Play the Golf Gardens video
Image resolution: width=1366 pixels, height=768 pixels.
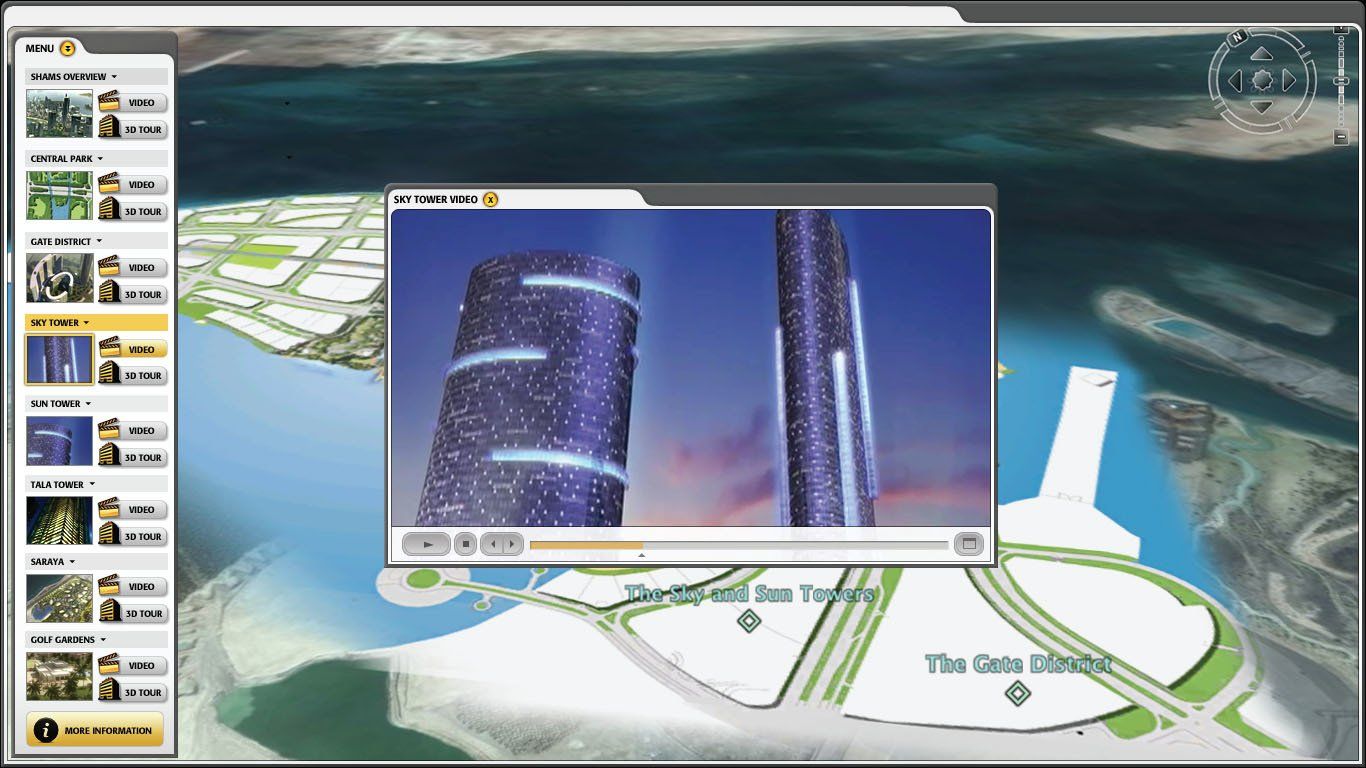click(133, 665)
